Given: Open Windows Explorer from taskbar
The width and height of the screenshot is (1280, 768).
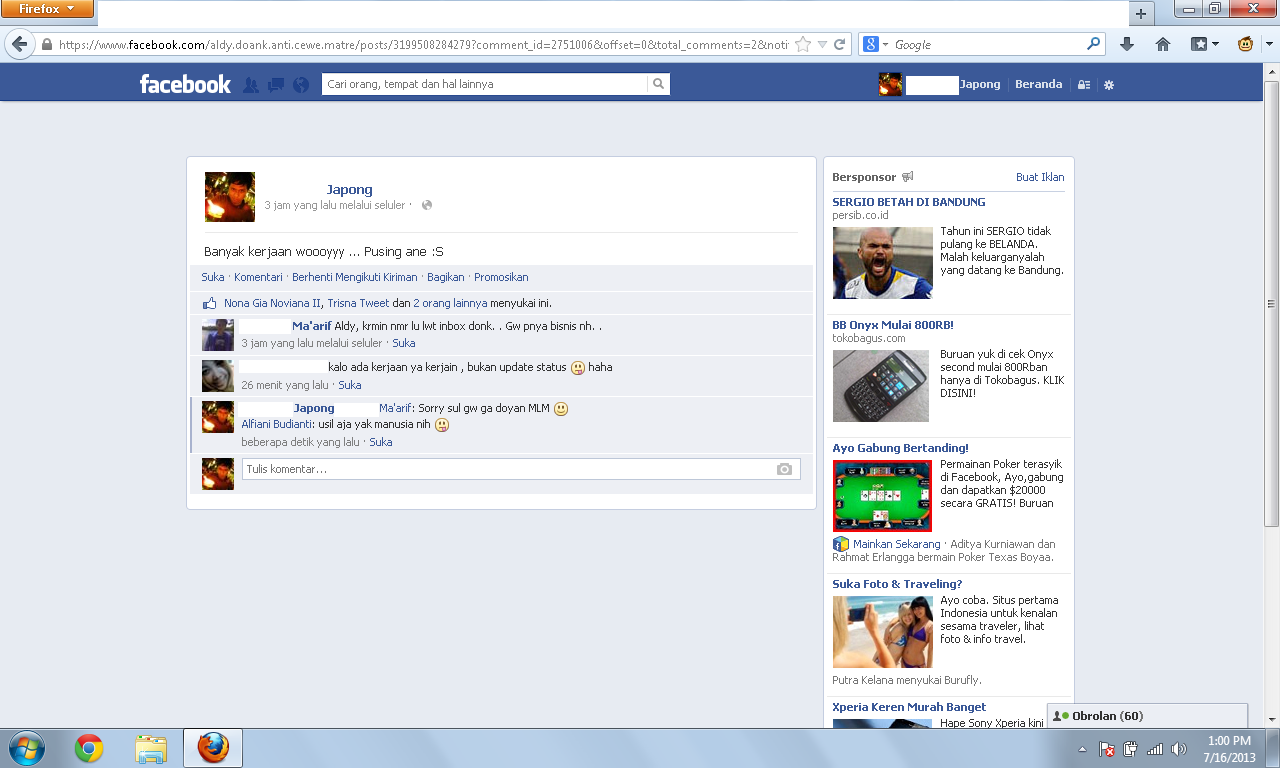Looking at the screenshot, I should [151, 748].
